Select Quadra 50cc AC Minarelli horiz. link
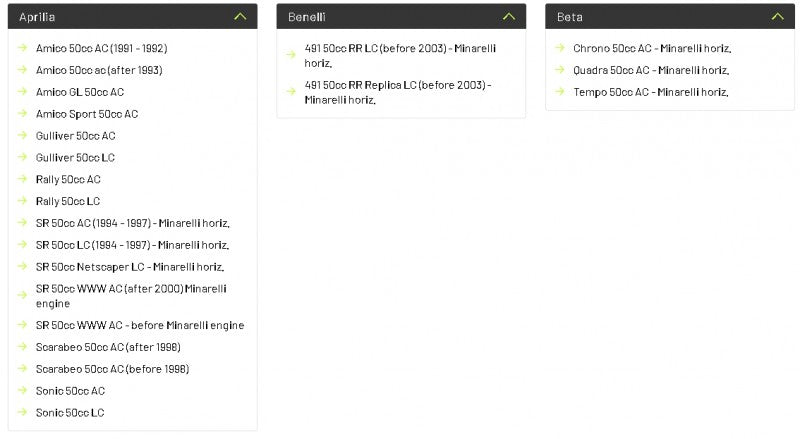Viewport: 800px width, 439px height. (650, 70)
